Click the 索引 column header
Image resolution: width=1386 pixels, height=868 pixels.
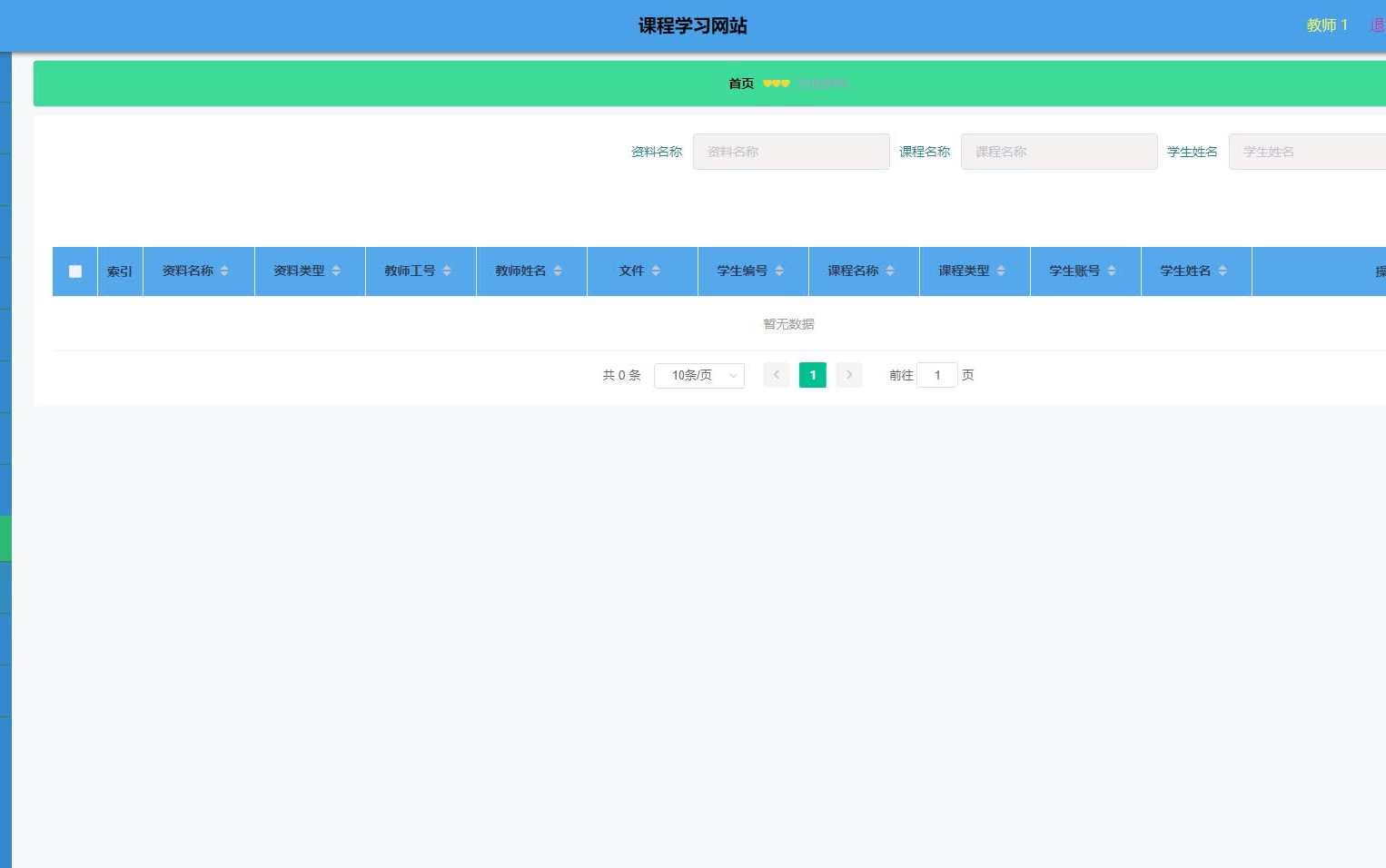click(120, 271)
